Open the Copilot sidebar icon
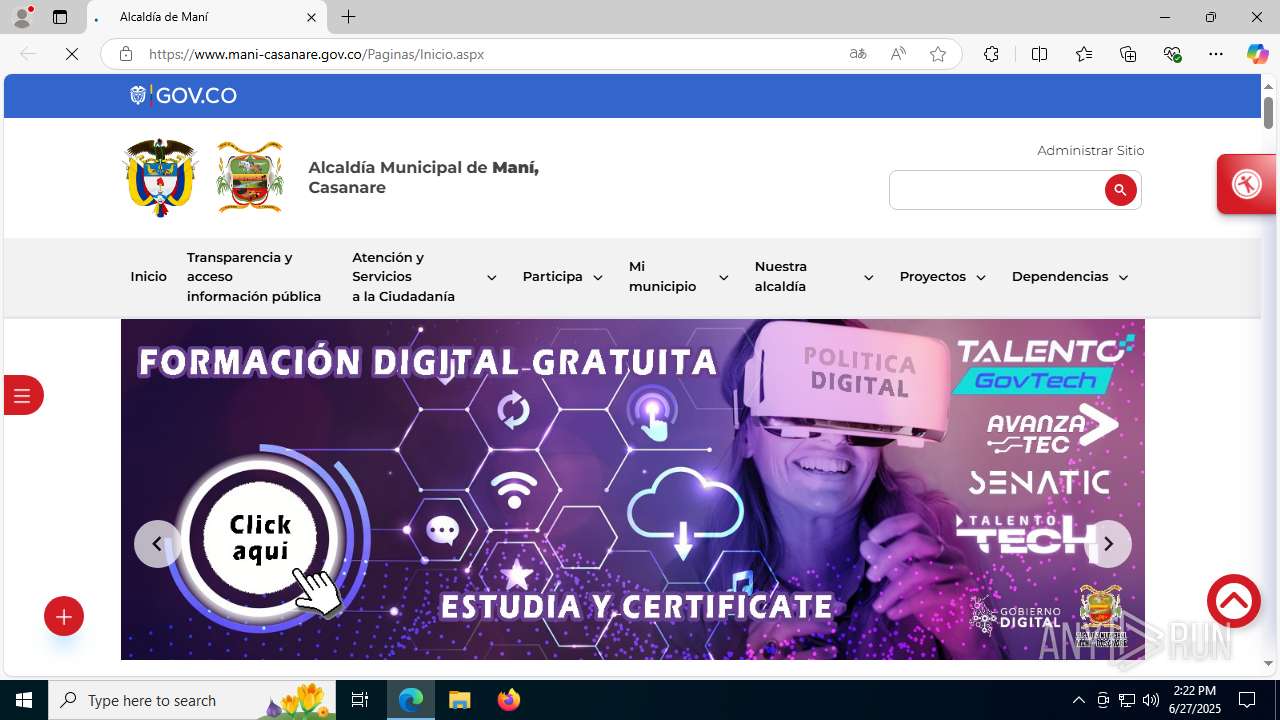 (1257, 54)
